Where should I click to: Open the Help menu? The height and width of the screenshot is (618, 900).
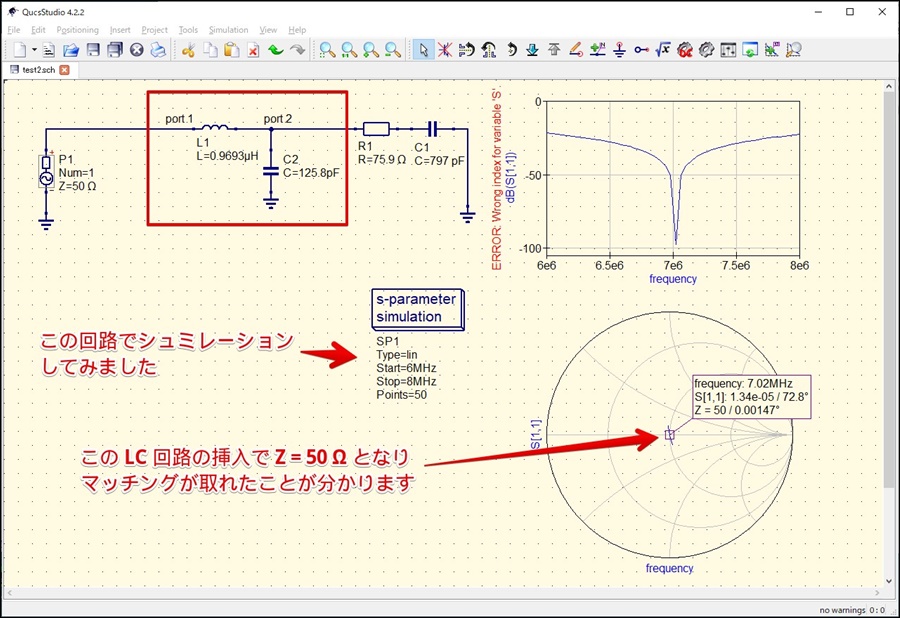297,30
